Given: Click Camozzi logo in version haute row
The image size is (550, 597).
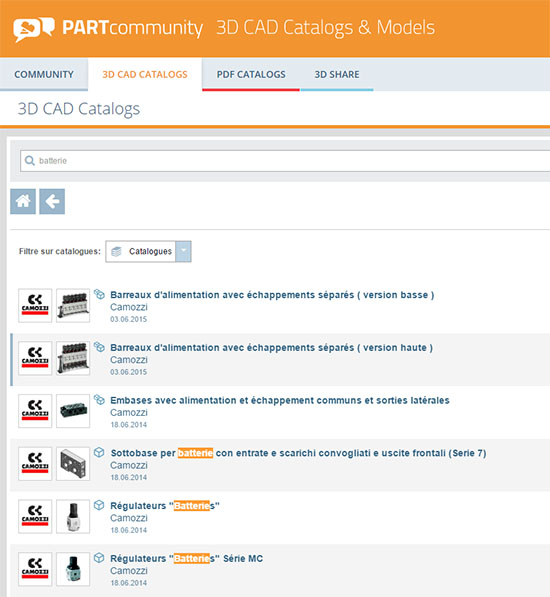Looking at the screenshot, I should (x=35, y=358).
